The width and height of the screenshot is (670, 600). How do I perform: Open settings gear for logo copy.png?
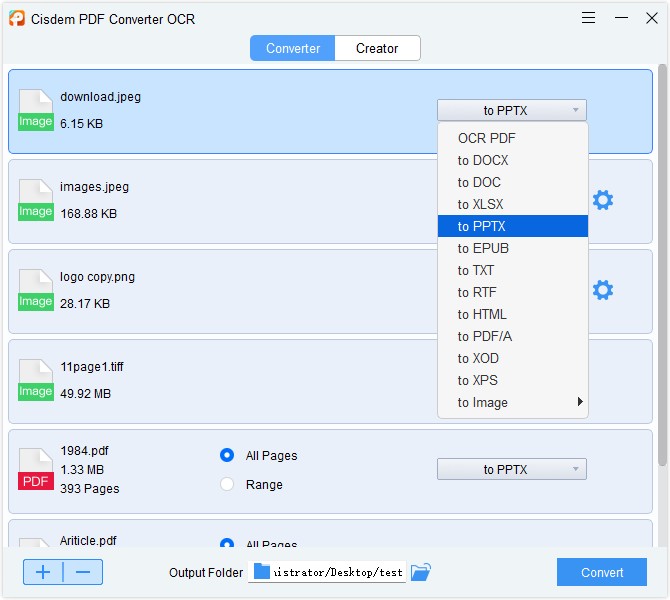pyautogui.click(x=602, y=290)
